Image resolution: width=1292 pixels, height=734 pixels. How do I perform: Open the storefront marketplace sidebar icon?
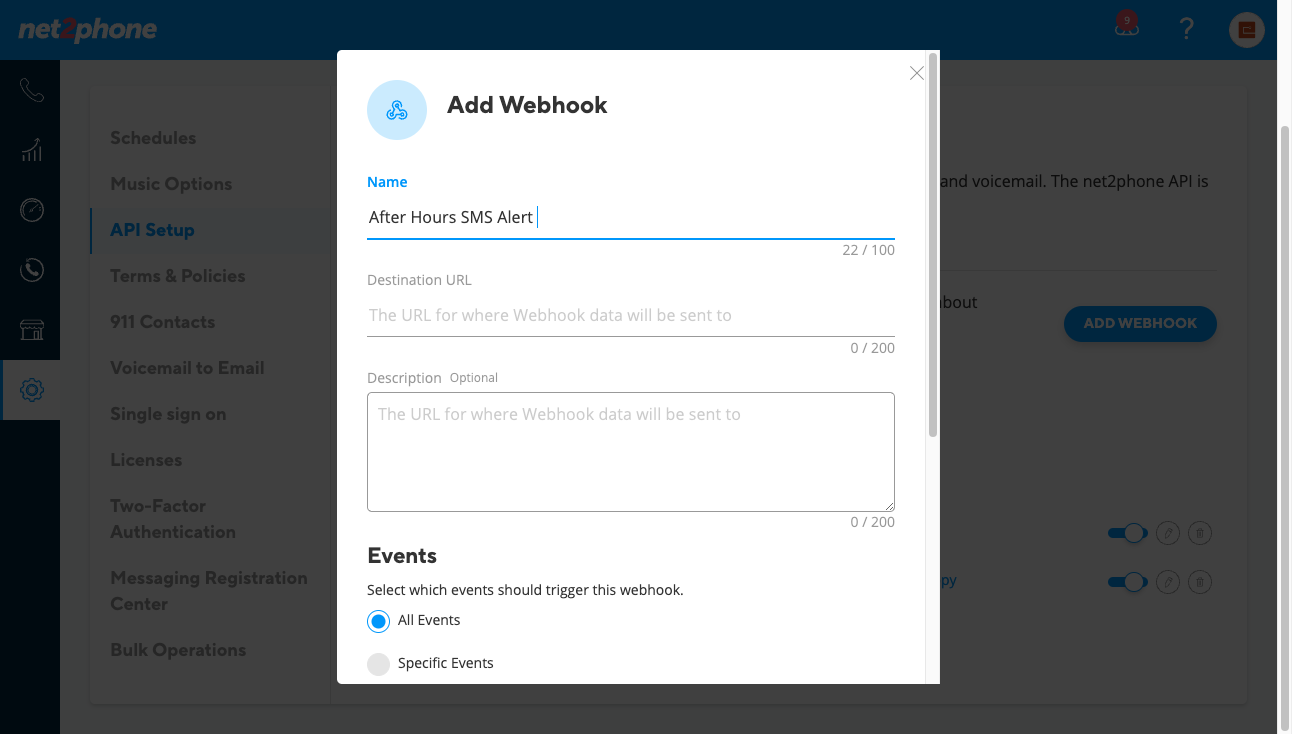point(31,330)
